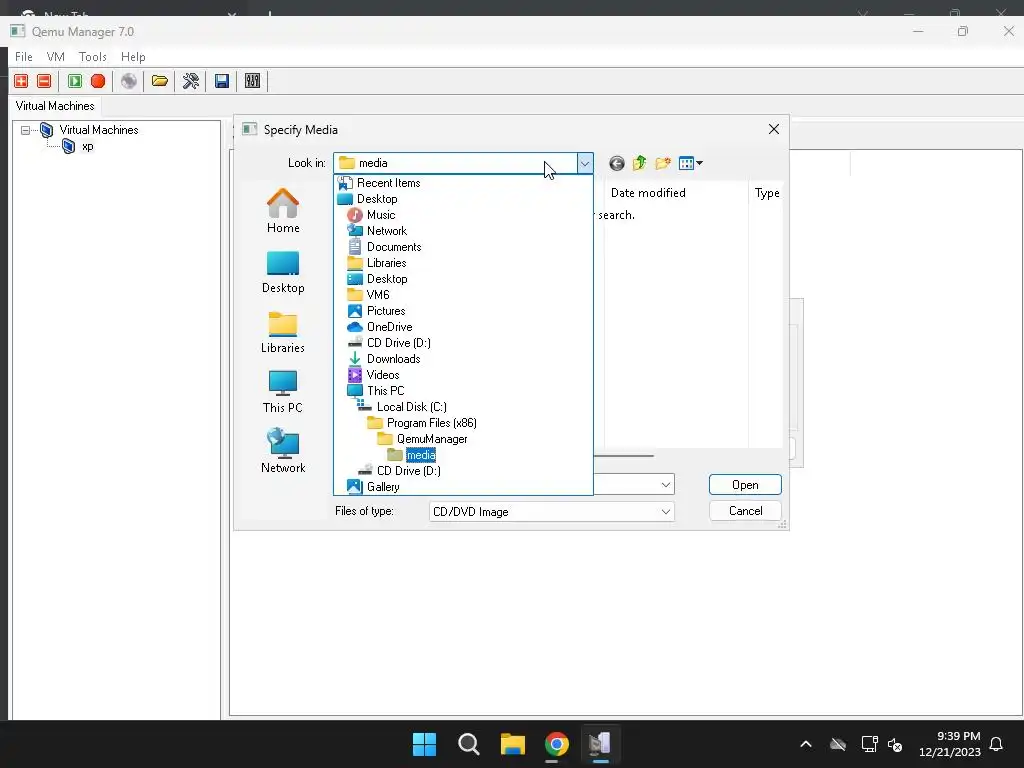Switch to the Virtual Machines tab

coord(55,106)
